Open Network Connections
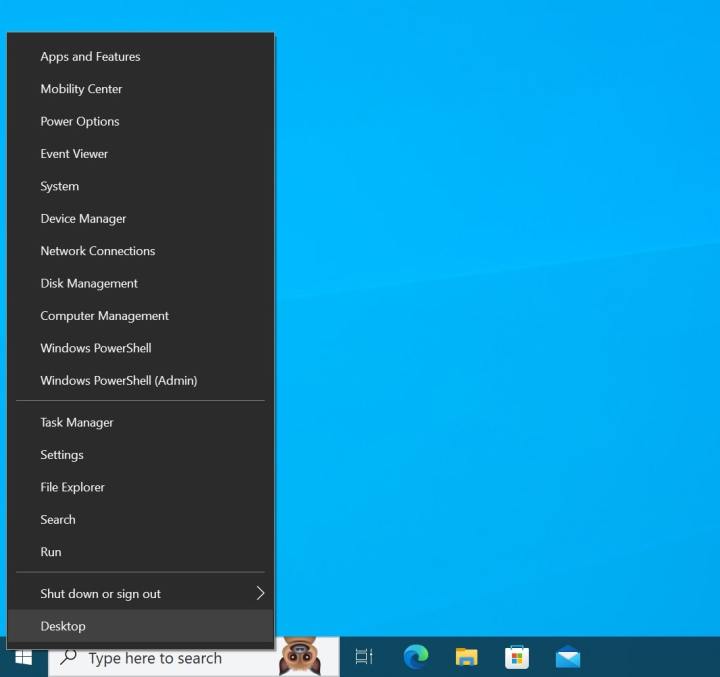720x677 pixels. pyautogui.click(x=97, y=251)
